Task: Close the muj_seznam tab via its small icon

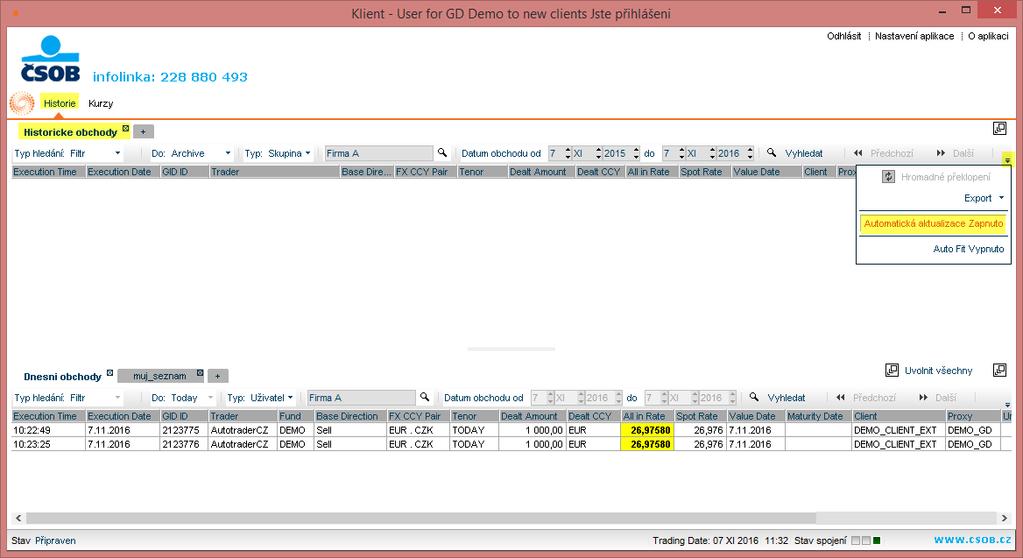Action: click(200, 373)
